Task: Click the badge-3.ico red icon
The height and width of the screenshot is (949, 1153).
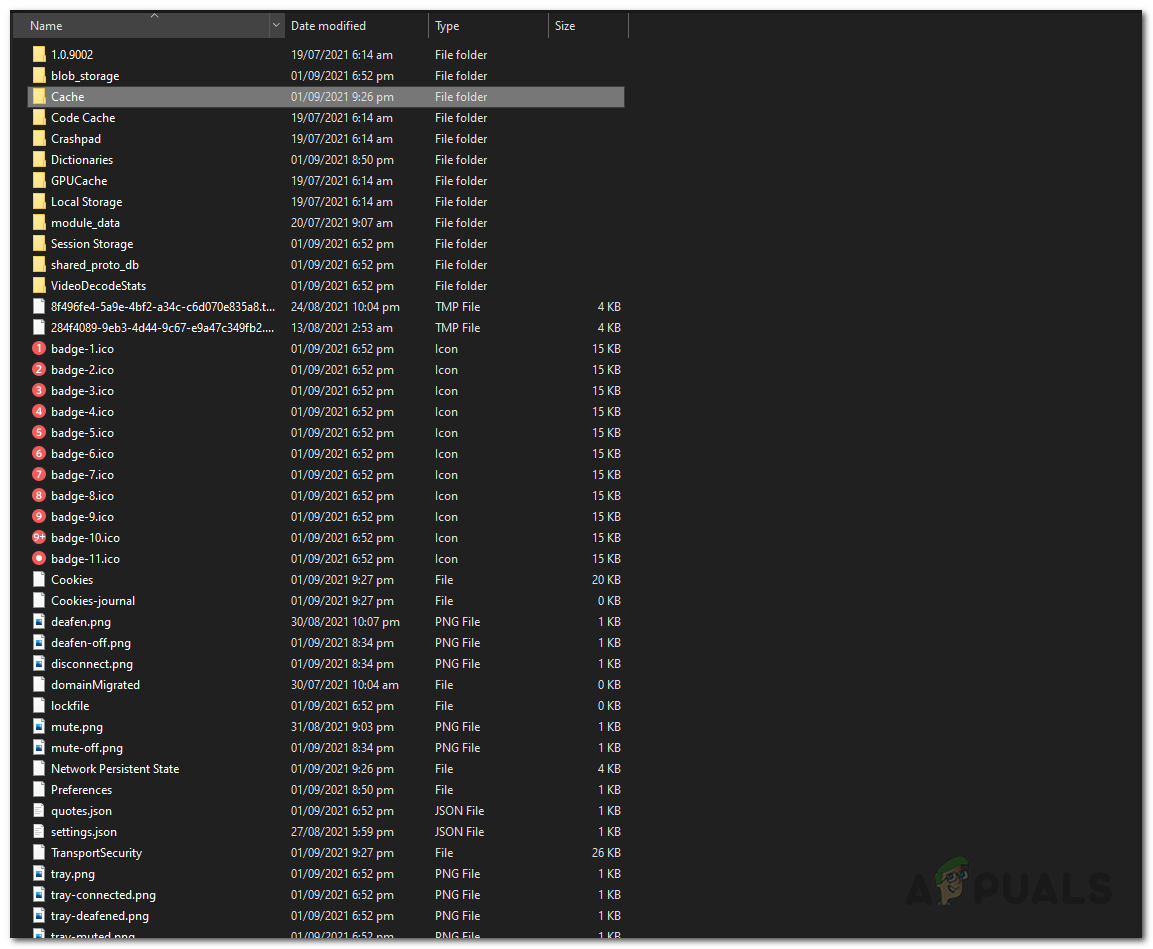Action: 39,390
